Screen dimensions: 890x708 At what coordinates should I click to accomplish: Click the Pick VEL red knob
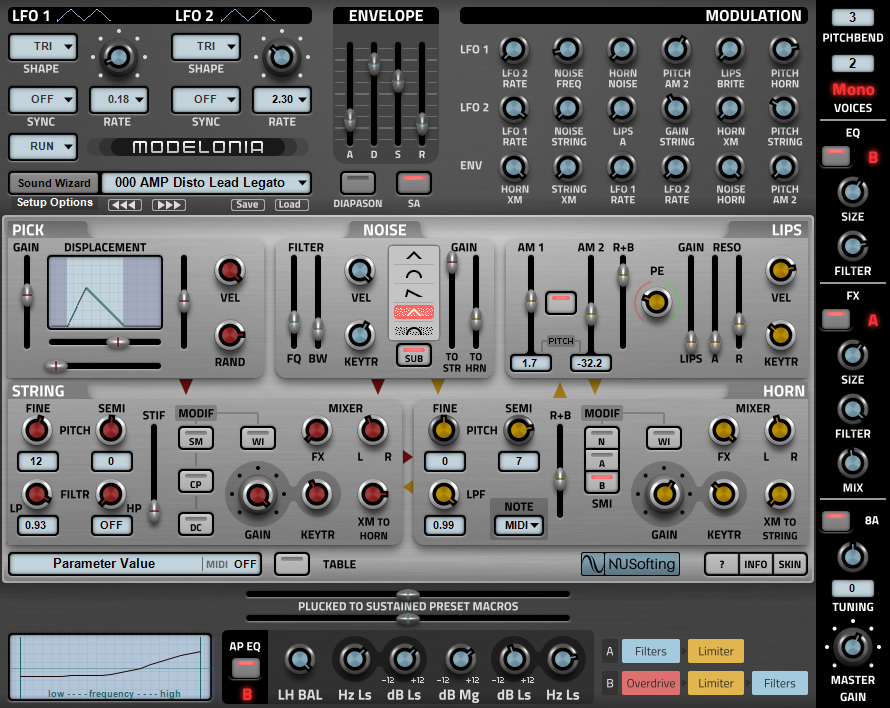tap(229, 271)
